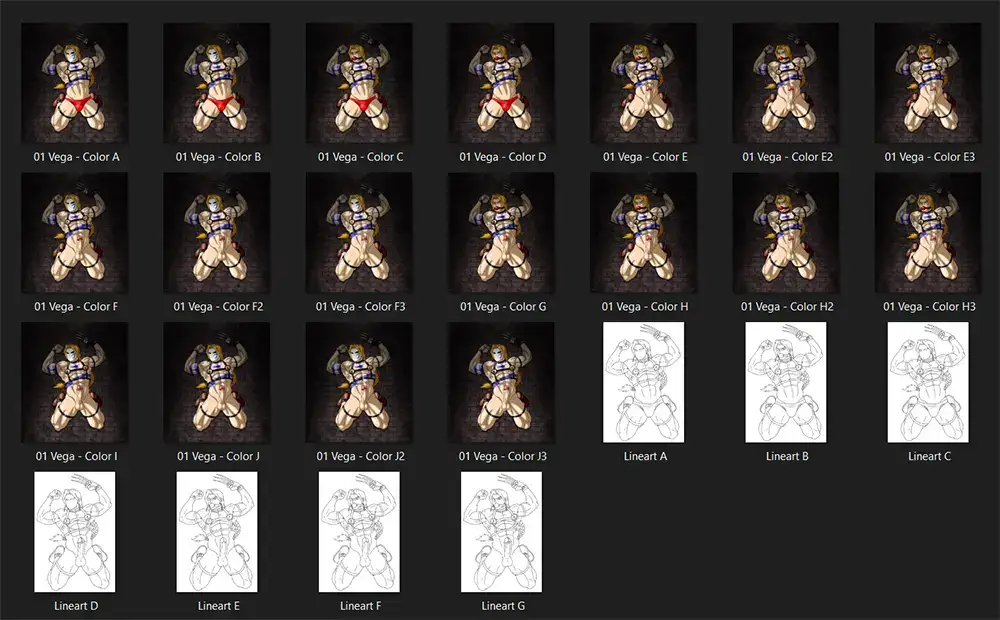
Task: Select the 01 Vega - Color A thumbnail
Action: click(77, 83)
